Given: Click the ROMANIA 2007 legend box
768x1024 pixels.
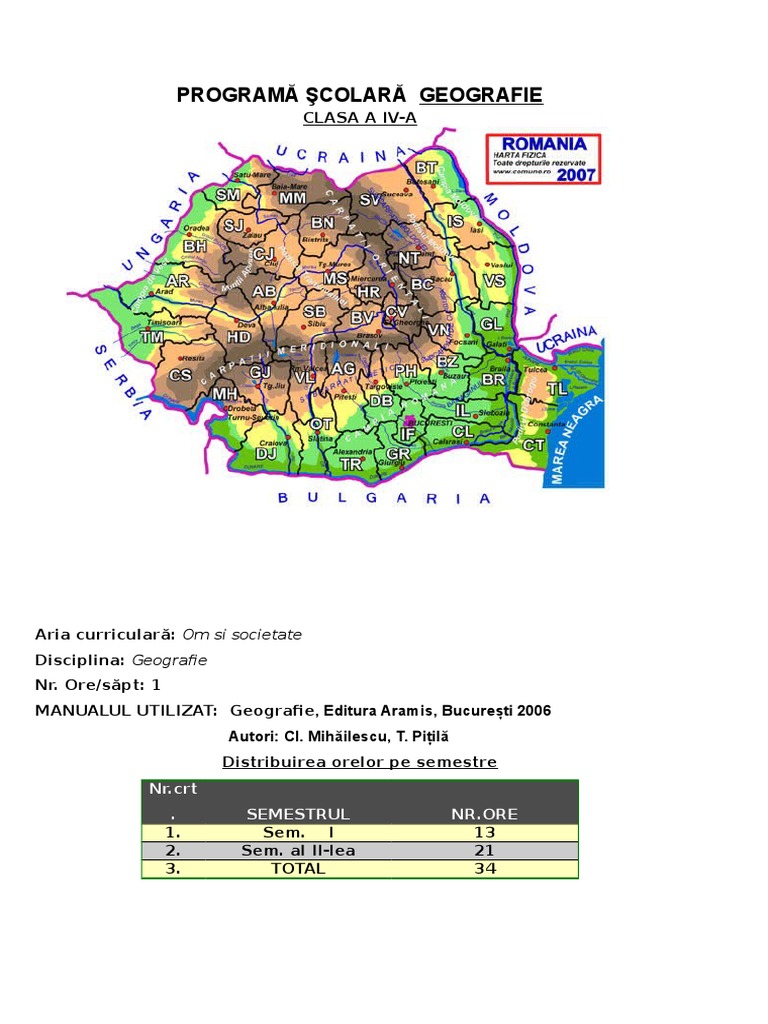Looking at the screenshot, I should (543, 159).
